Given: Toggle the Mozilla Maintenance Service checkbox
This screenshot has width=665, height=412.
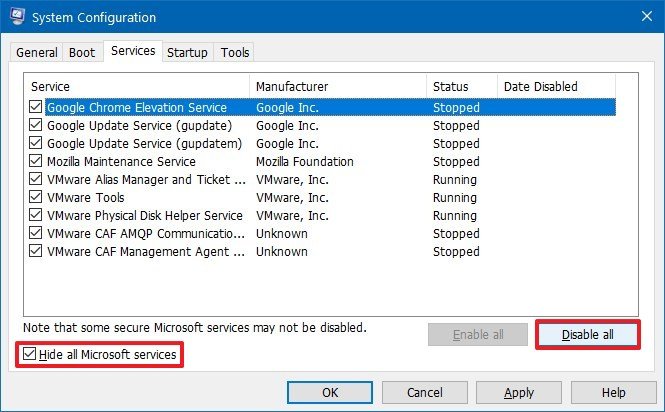Looking at the screenshot, I should pyautogui.click(x=36, y=162).
